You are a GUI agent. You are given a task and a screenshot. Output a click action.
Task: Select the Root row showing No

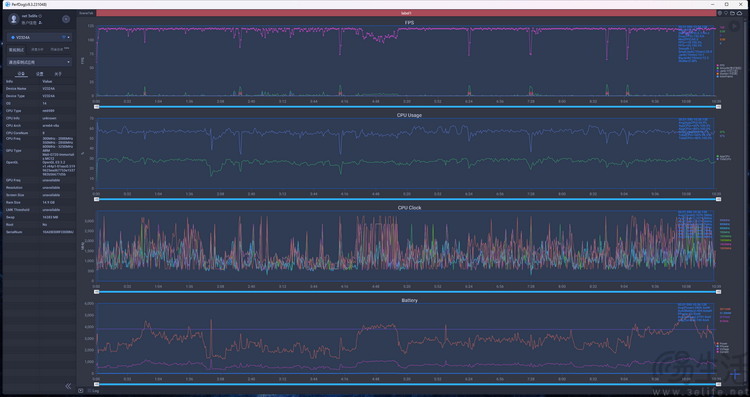pos(40,224)
